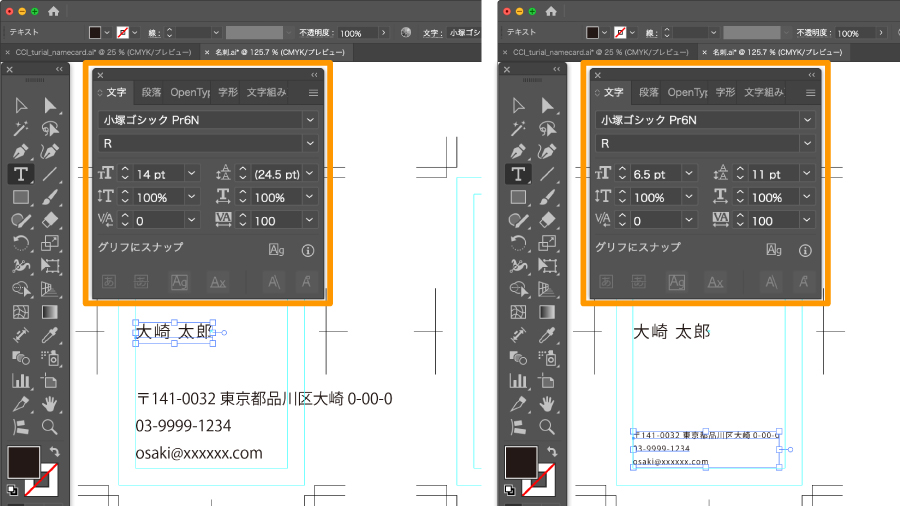Viewport: 900px width, 506px height.
Task: Toggle last glyph snap option in left panel
Action: coord(306,282)
